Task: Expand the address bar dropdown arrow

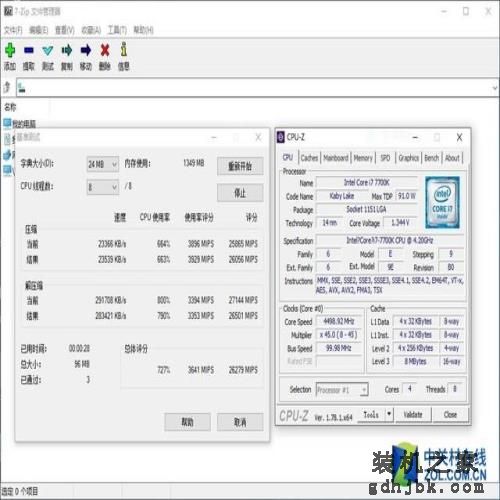Action: click(x=495, y=88)
